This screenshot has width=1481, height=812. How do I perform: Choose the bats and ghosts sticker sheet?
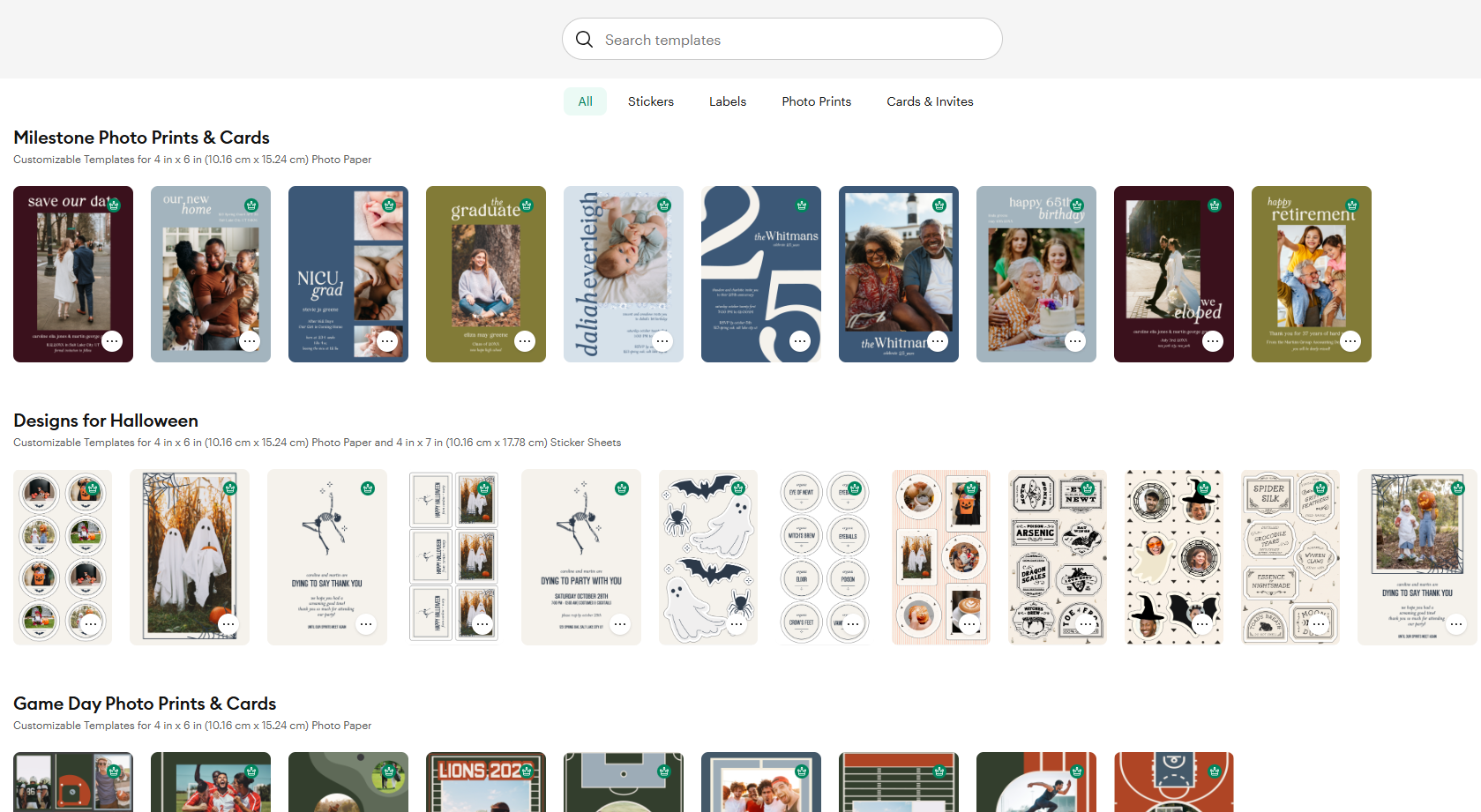click(708, 557)
